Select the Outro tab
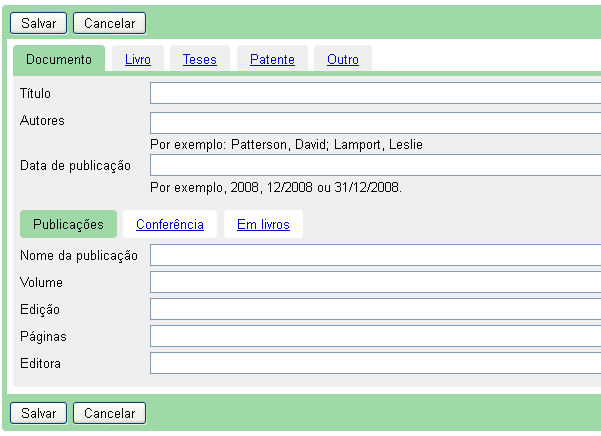The height and width of the screenshot is (436, 601). tap(343, 60)
